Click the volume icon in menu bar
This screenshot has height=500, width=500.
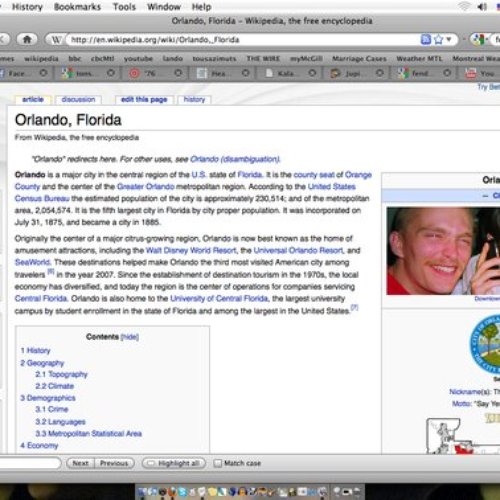tap(482, 7)
